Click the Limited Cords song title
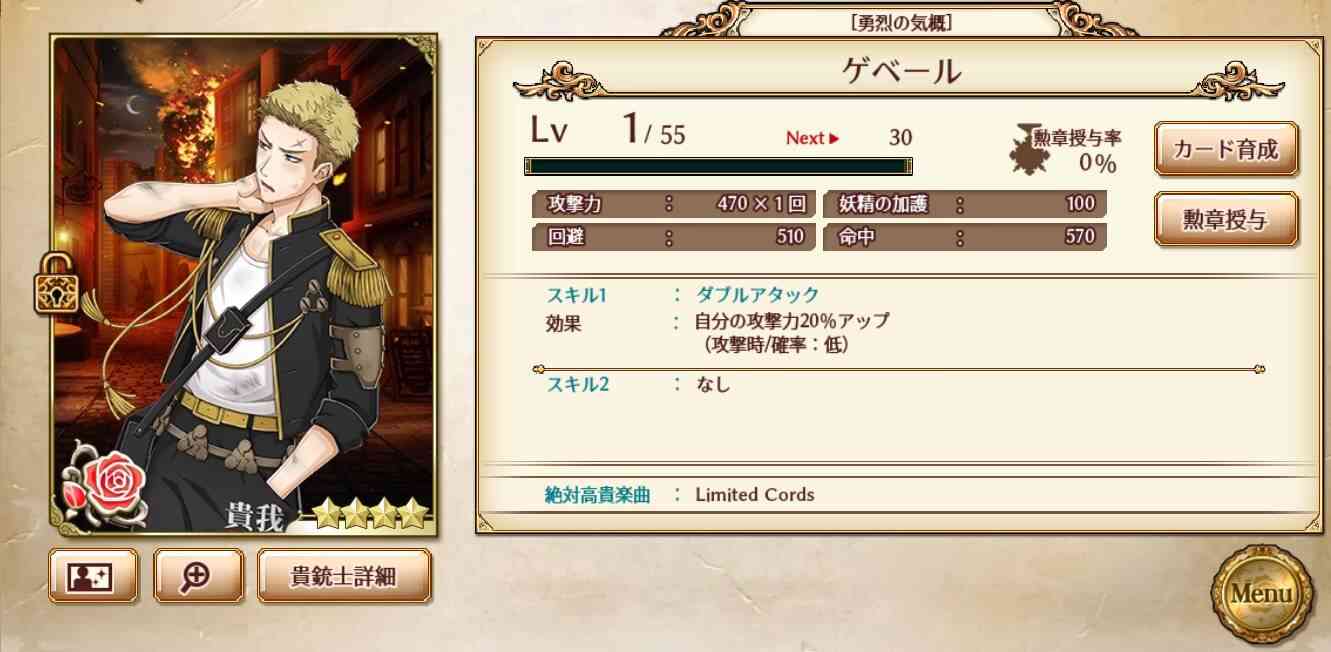The image size is (1331, 652). tap(755, 494)
